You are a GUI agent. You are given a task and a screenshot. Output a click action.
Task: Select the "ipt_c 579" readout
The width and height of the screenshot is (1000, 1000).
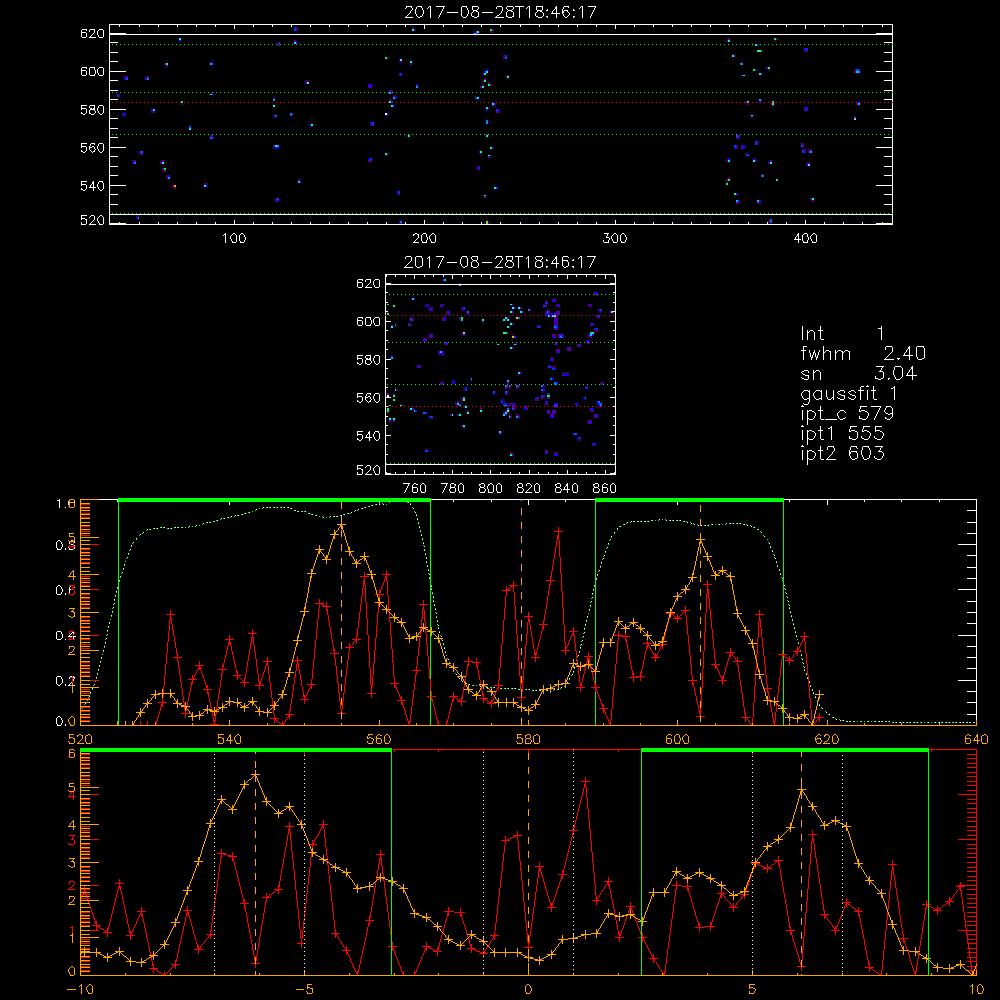(847, 414)
